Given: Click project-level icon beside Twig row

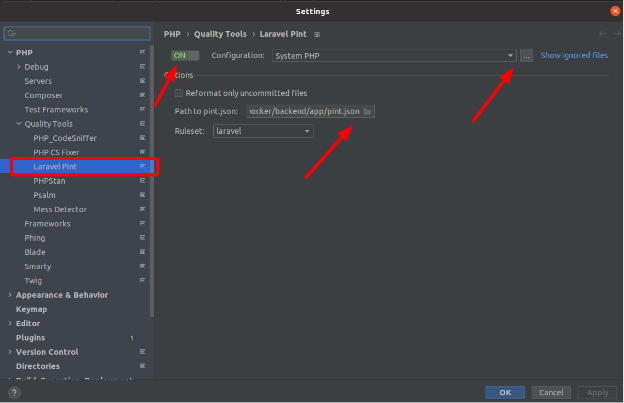Looking at the screenshot, I should [x=142, y=280].
